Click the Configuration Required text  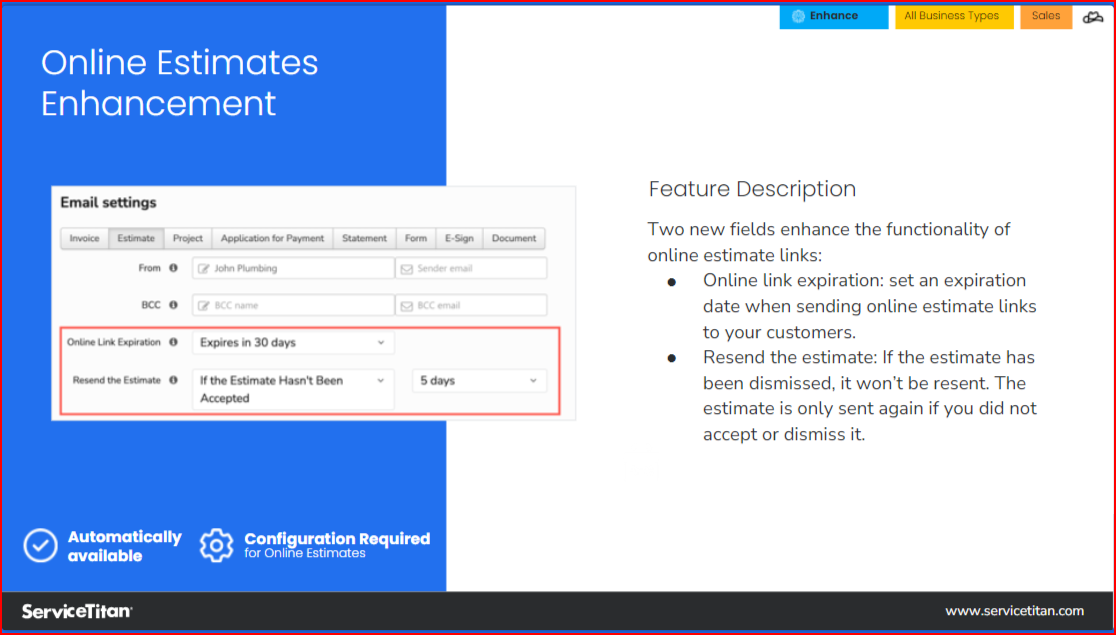coord(337,539)
